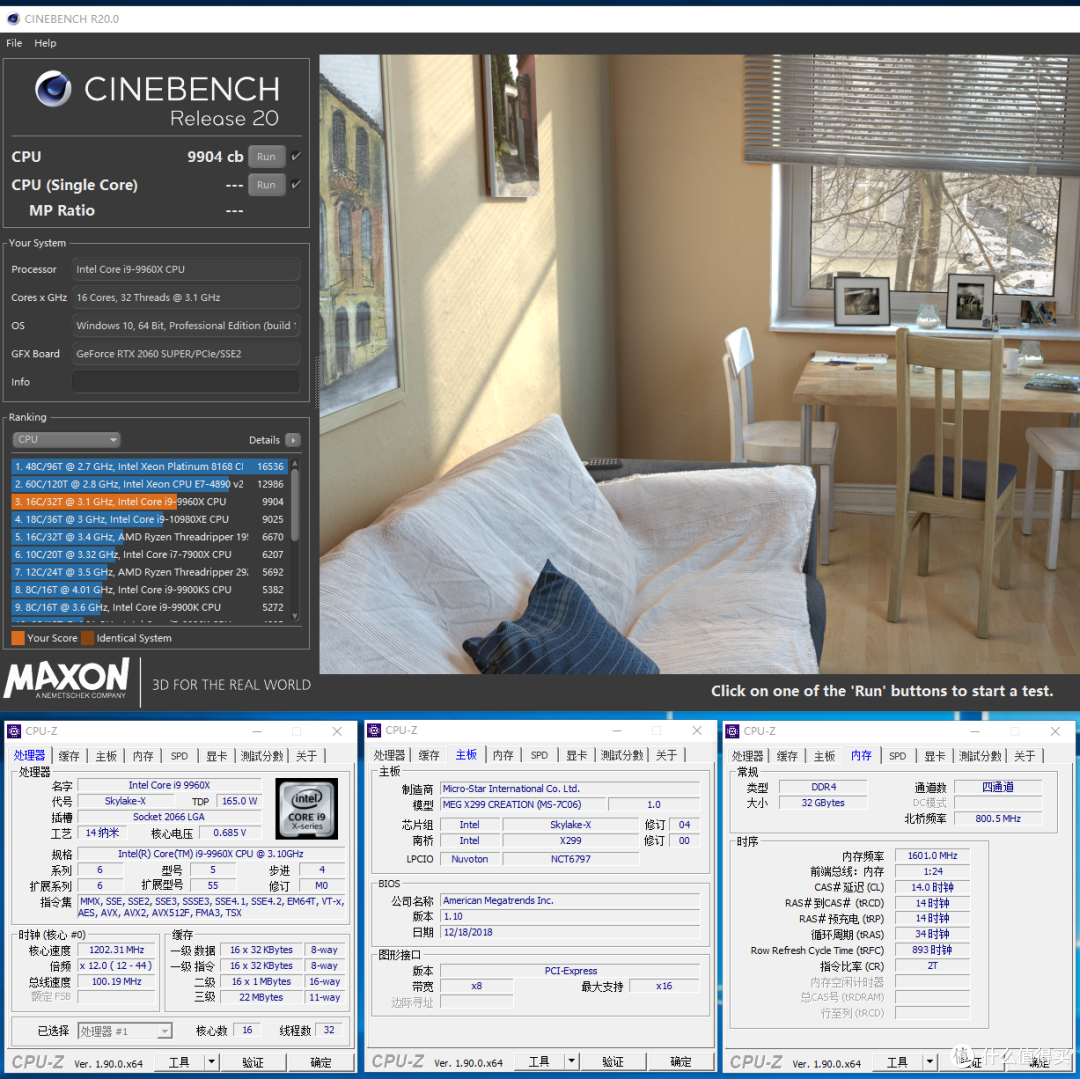This screenshot has width=1080, height=1079.
Task: Click the Identical System brown legend swatch
Action: 87,638
